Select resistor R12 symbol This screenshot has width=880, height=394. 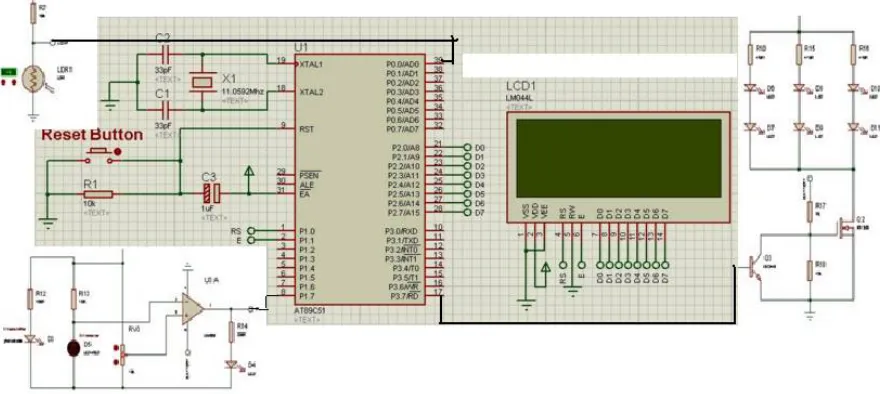[30, 299]
